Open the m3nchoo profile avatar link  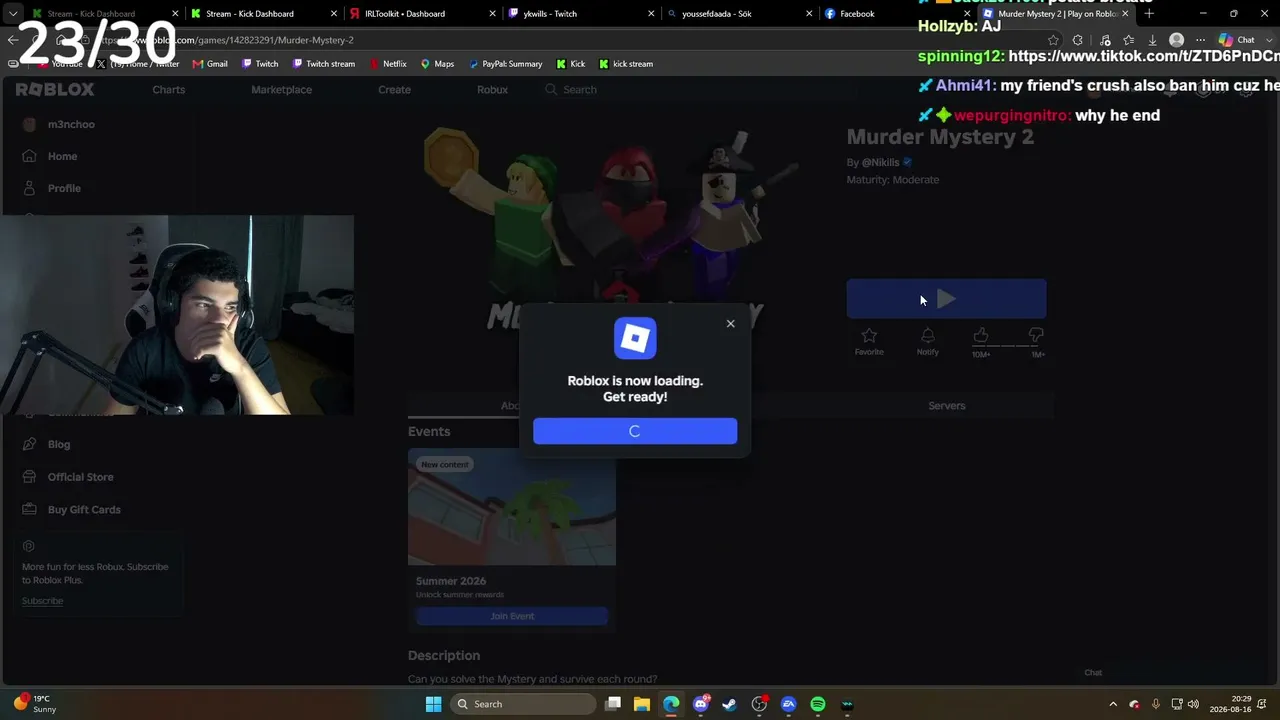point(29,124)
